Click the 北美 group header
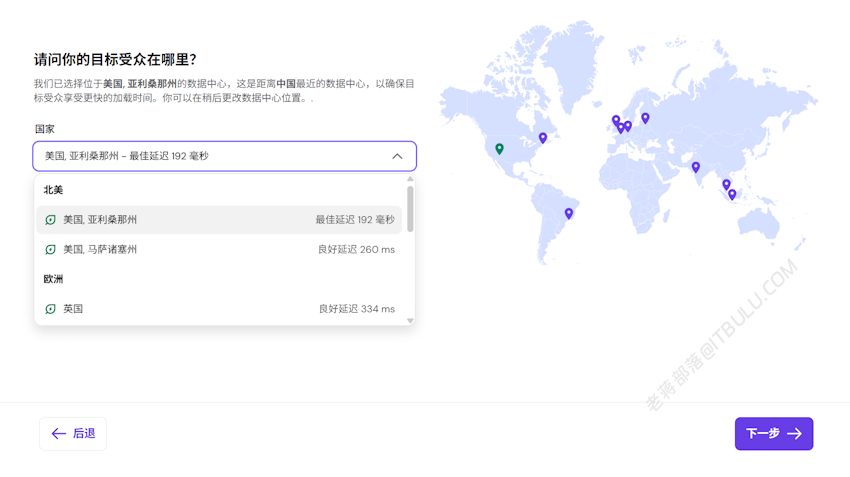 point(53,190)
